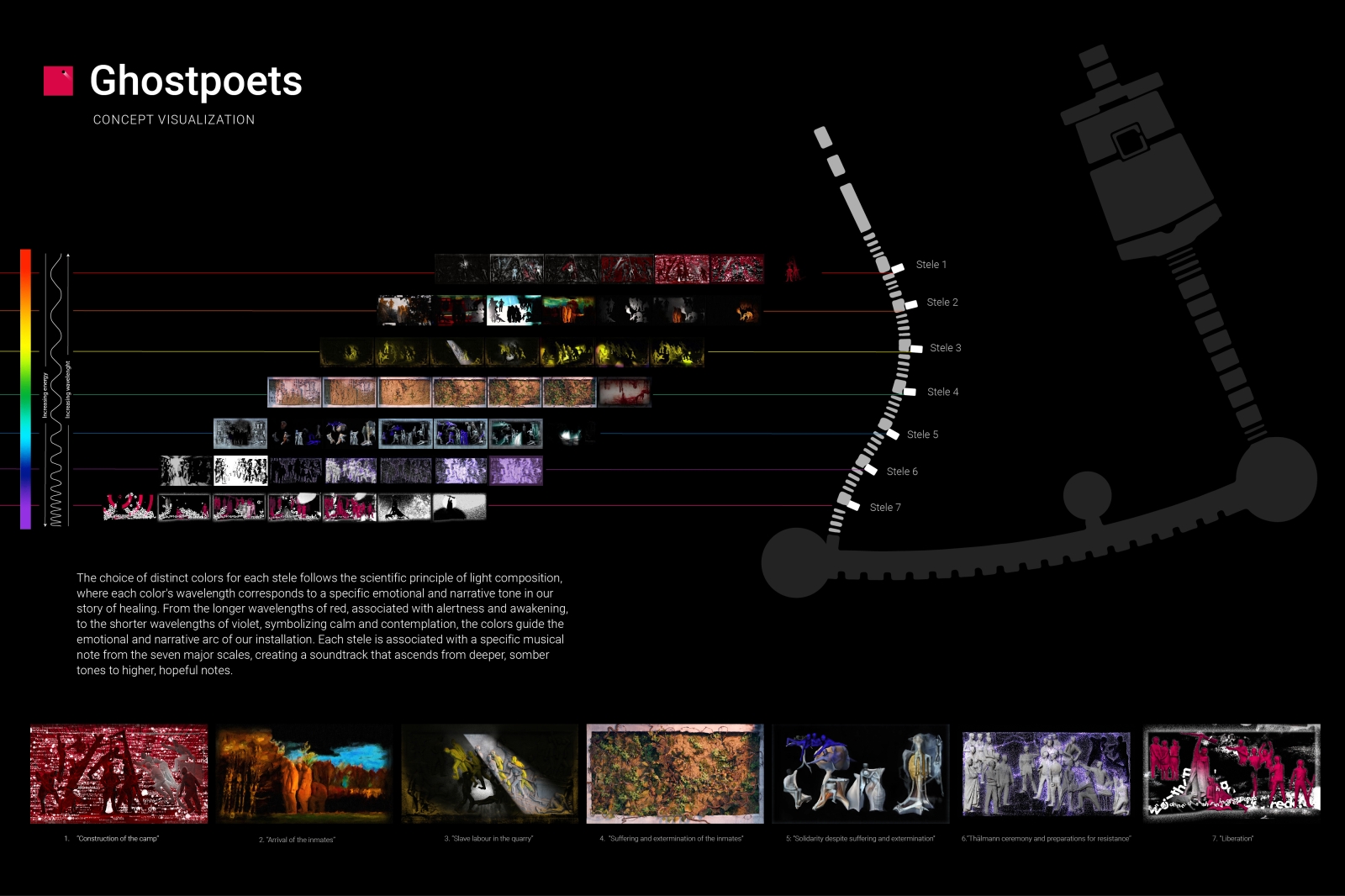This screenshot has width=1345, height=896.
Task: Click the rainbow color spectrum bar
Action: pyautogui.click(x=25, y=388)
